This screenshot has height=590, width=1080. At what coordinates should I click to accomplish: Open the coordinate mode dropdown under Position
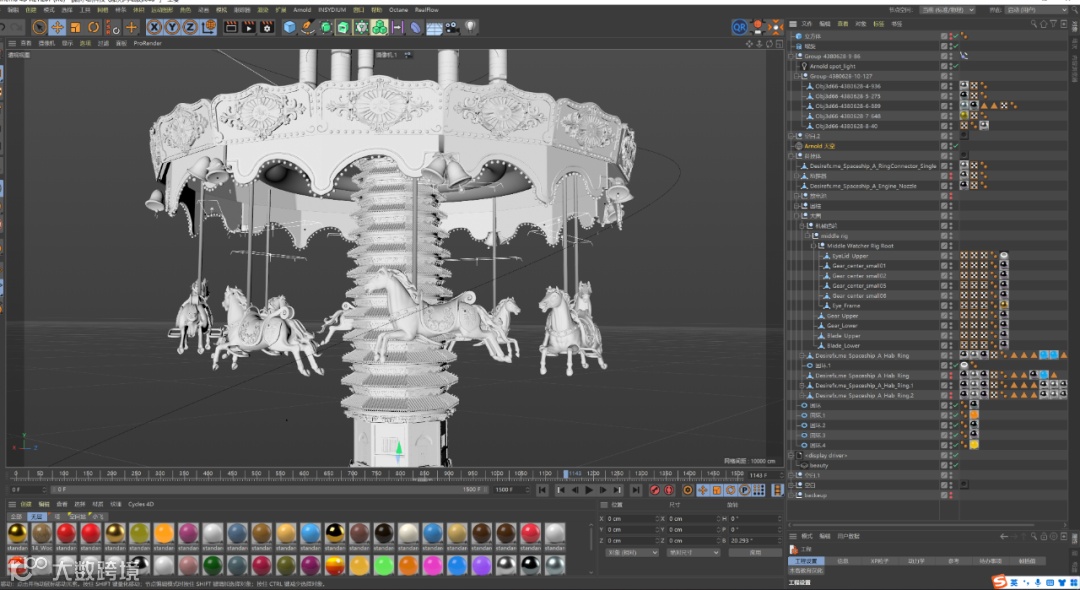[x=632, y=552]
